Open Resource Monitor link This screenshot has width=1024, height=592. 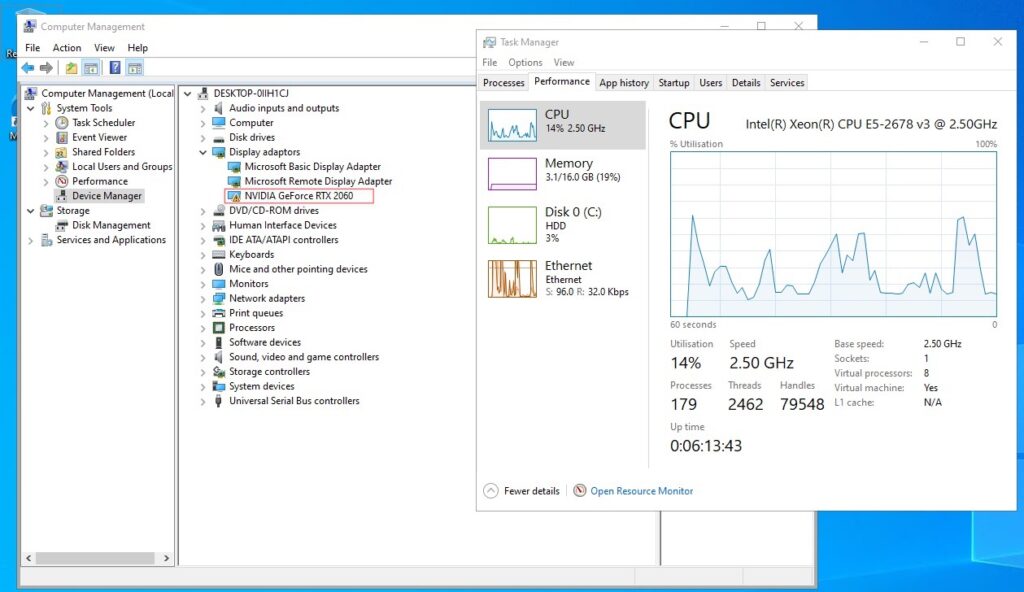[x=641, y=491]
